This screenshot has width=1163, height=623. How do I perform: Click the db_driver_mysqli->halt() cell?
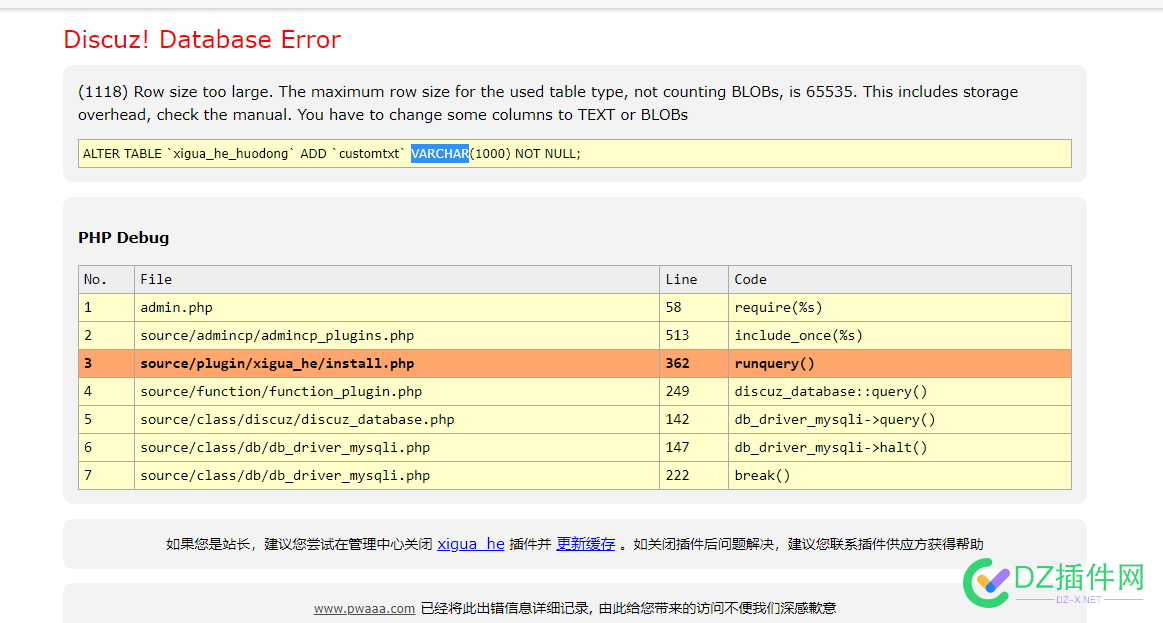900,447
